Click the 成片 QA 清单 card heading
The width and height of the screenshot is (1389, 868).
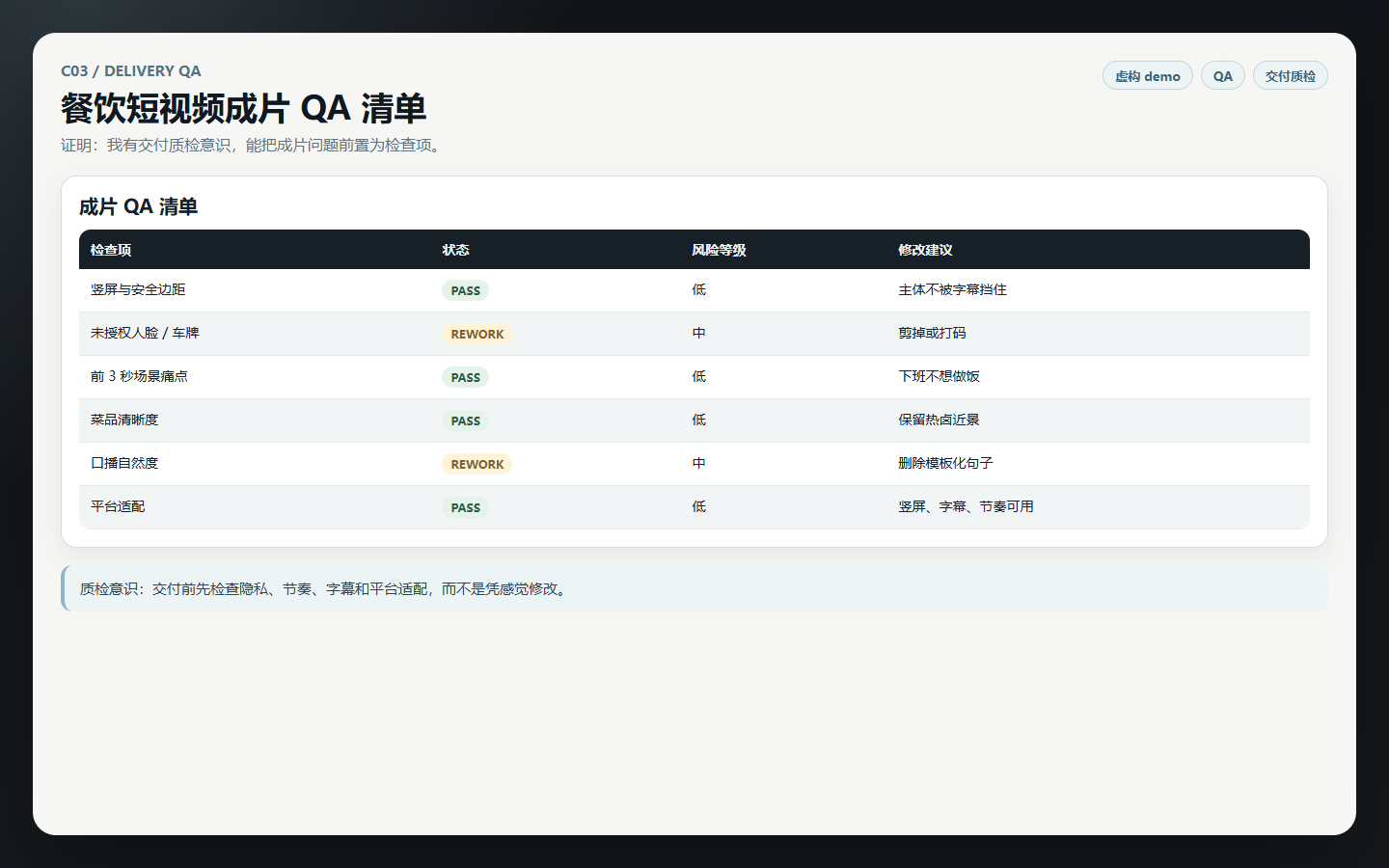click(138, 206)
